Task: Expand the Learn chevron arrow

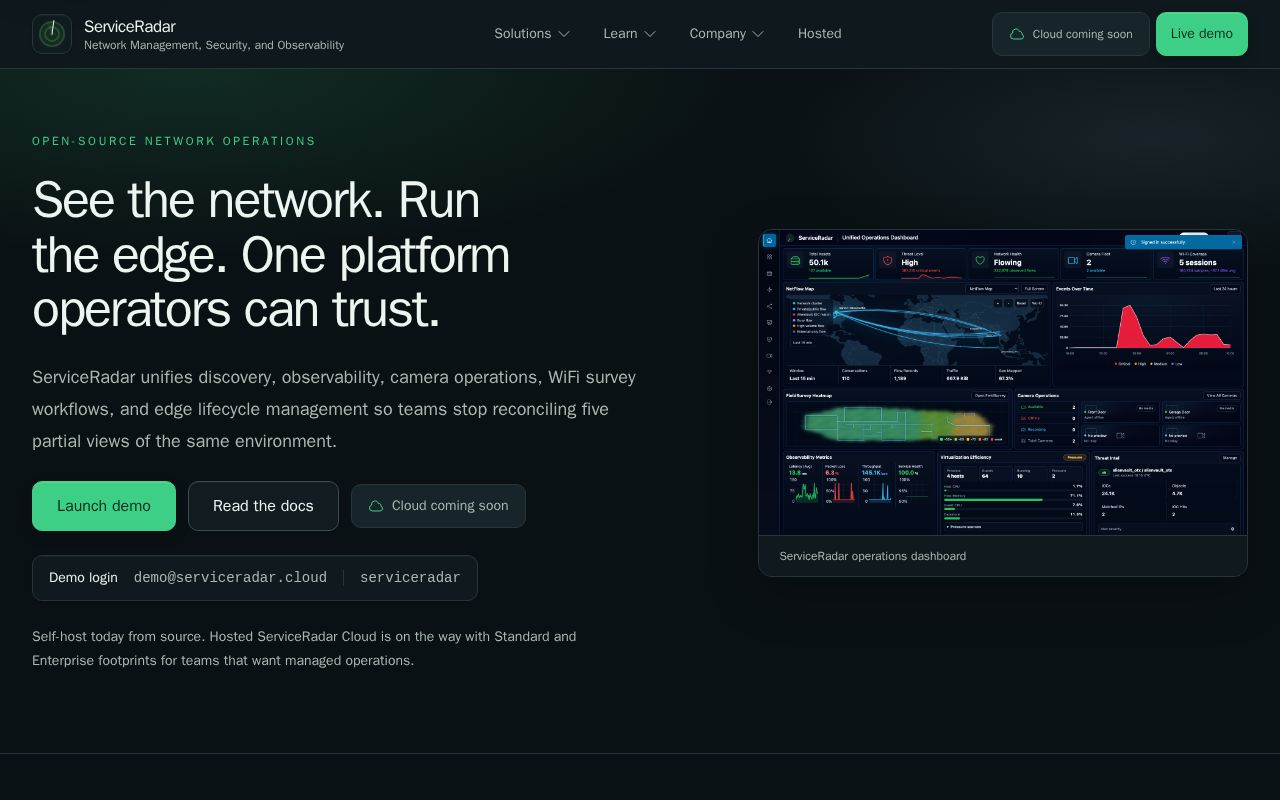Action: [650, 34]
